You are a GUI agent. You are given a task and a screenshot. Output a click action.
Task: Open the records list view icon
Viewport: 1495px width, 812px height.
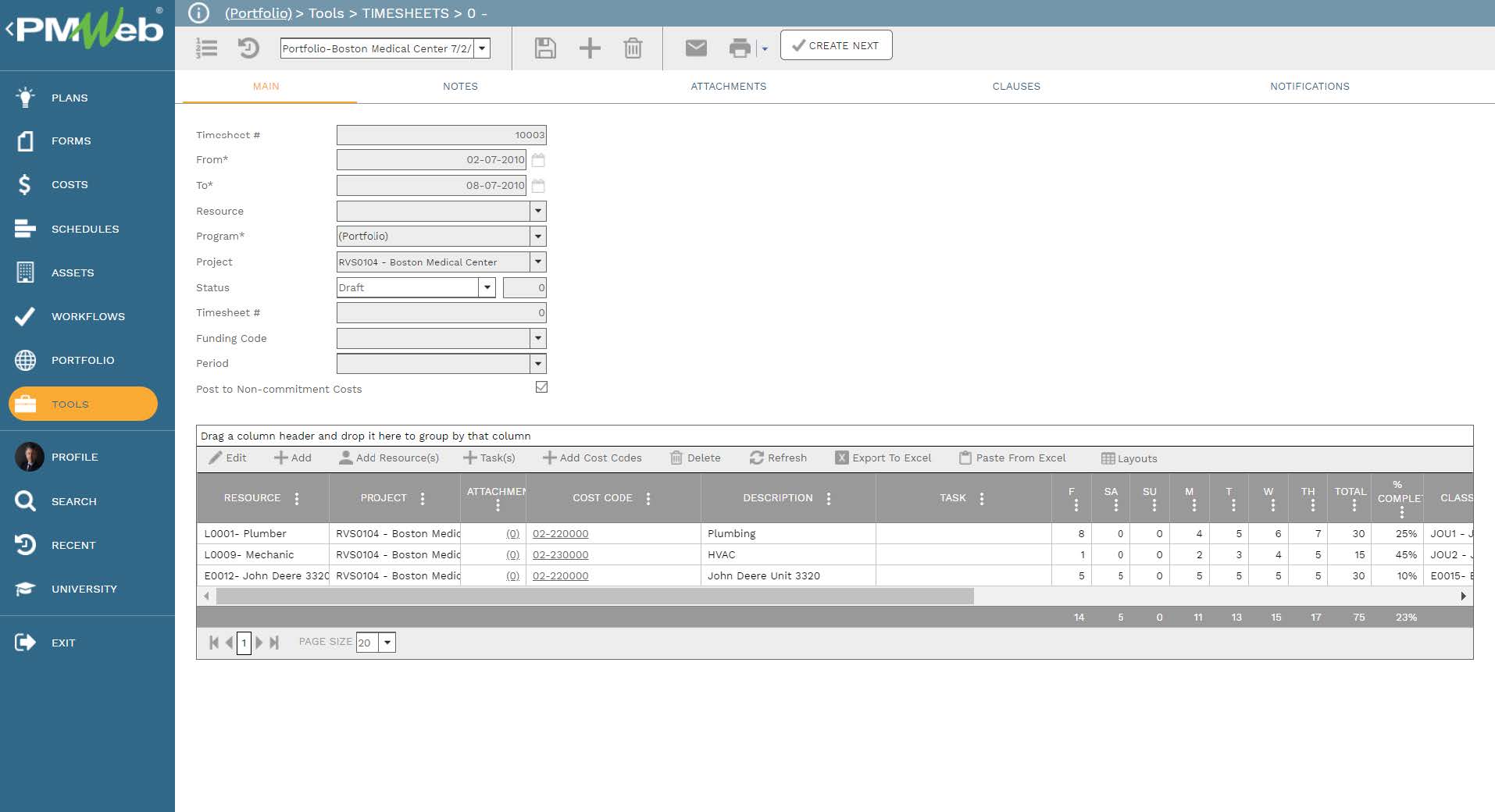click(207, 48)
